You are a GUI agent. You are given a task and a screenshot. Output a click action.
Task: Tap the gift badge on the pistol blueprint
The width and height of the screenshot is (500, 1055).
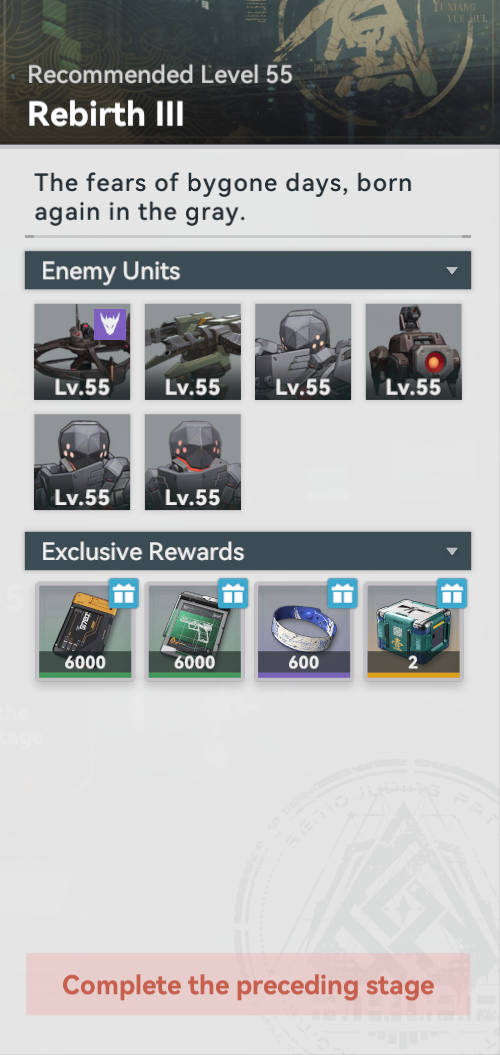[233, 593]
